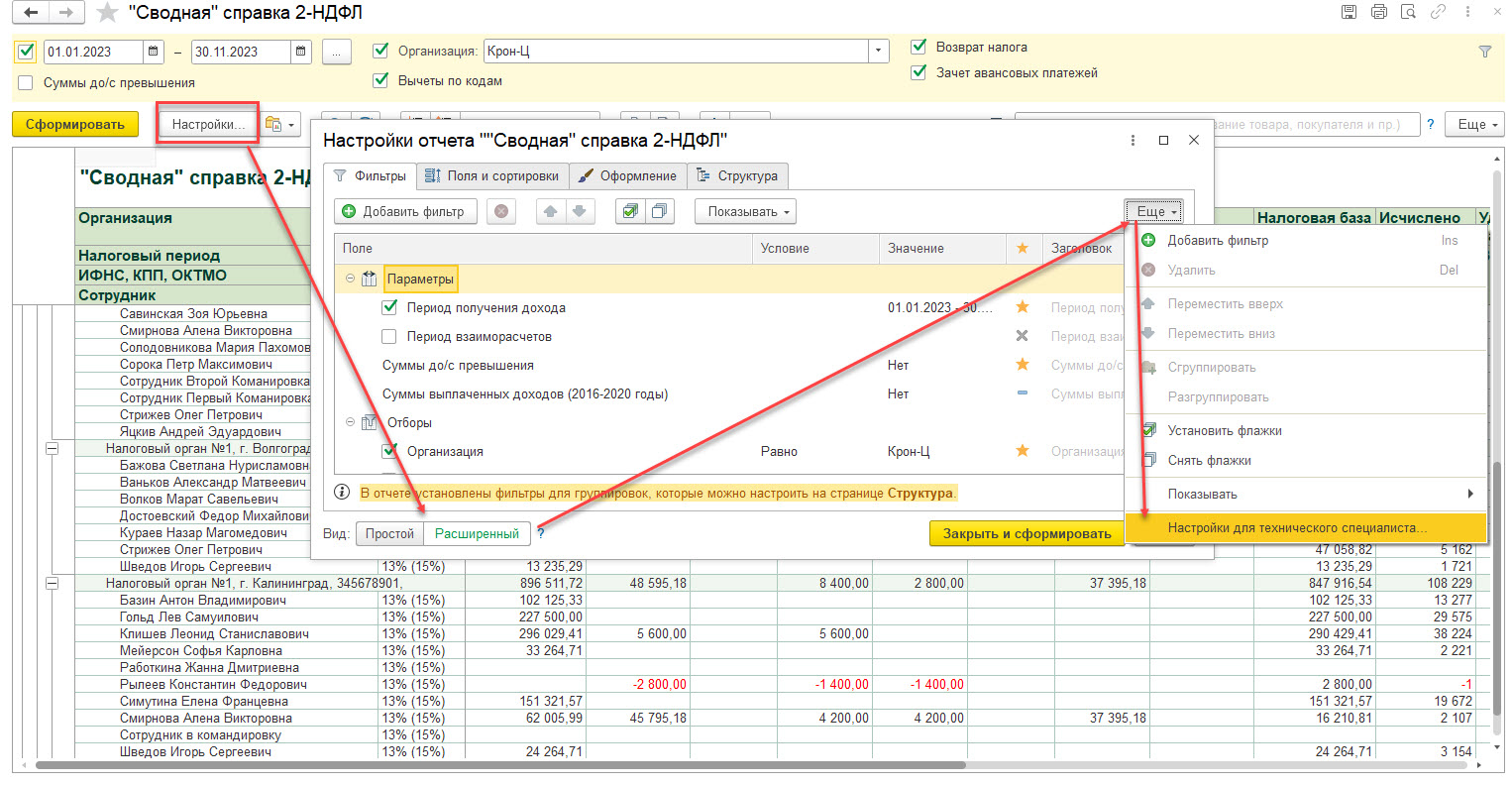The height and width of the screenshot is (785, 1512).
Task: Move filter up with arrow icon
Action: click(x=551, y=211)
